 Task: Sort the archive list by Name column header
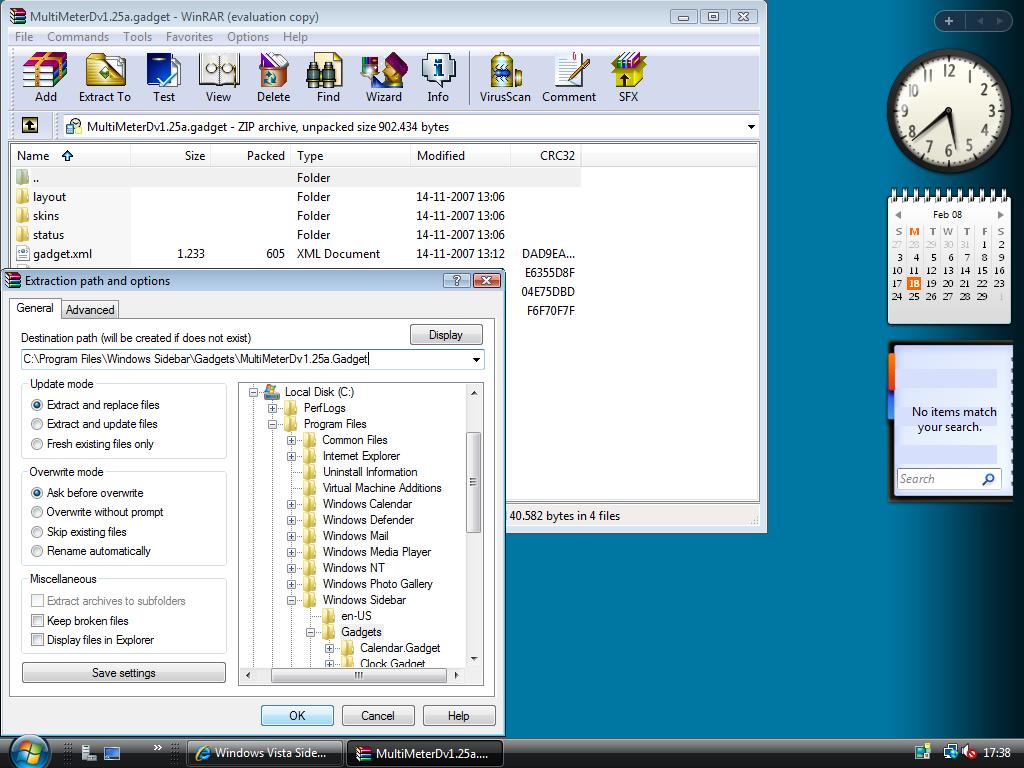tap(71, 155)
